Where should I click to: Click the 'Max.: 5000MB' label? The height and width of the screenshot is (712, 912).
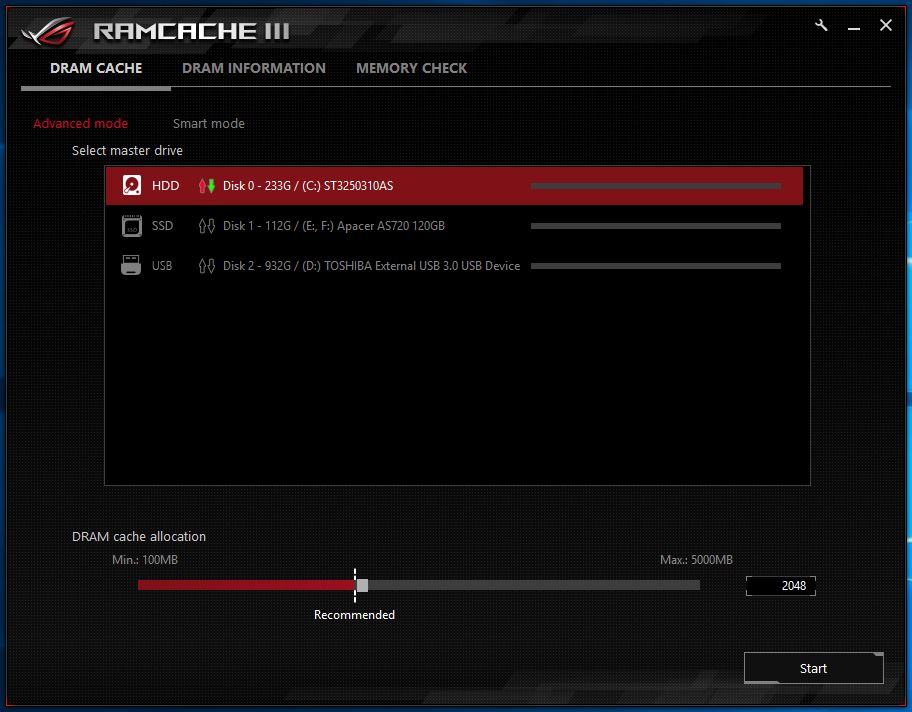tap(696, 560)
